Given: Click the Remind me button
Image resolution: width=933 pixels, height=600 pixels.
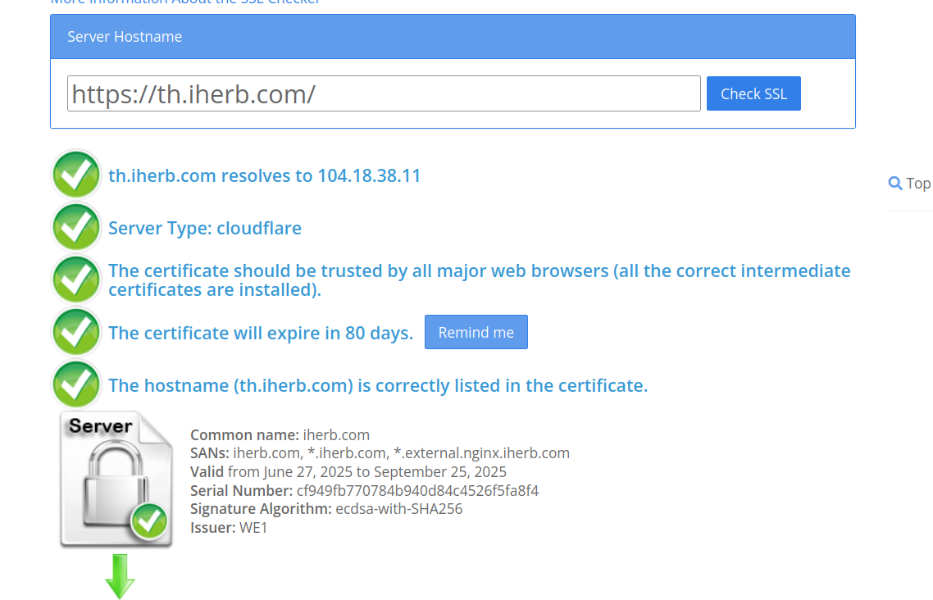Looking at the screenshot, I should click(x=476, y=332).
